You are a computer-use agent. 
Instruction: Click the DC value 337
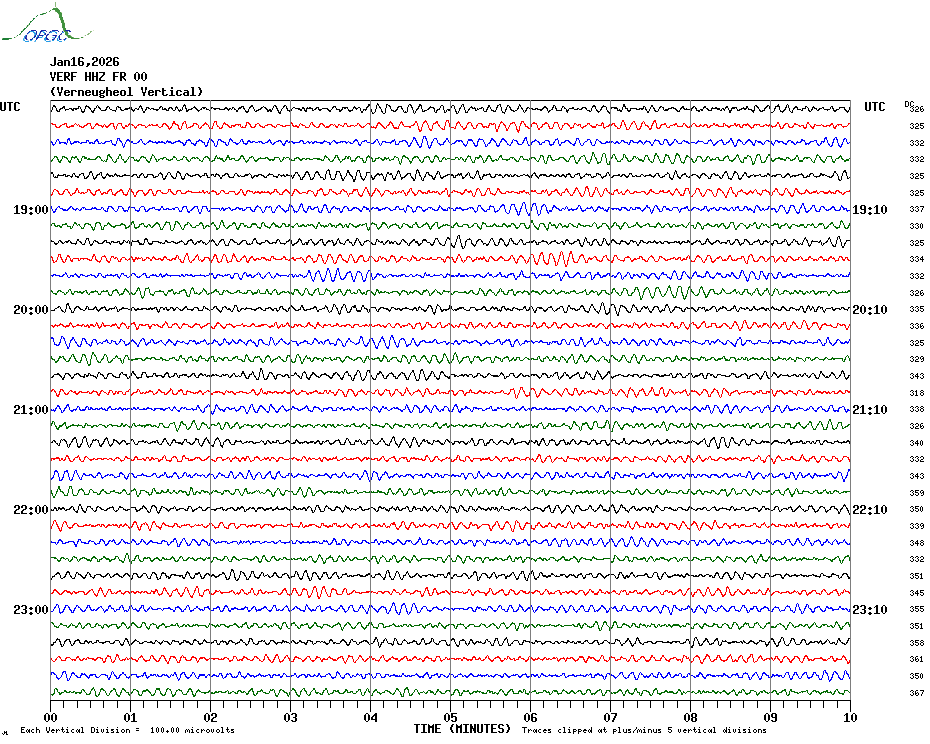[x=917, y=209]
